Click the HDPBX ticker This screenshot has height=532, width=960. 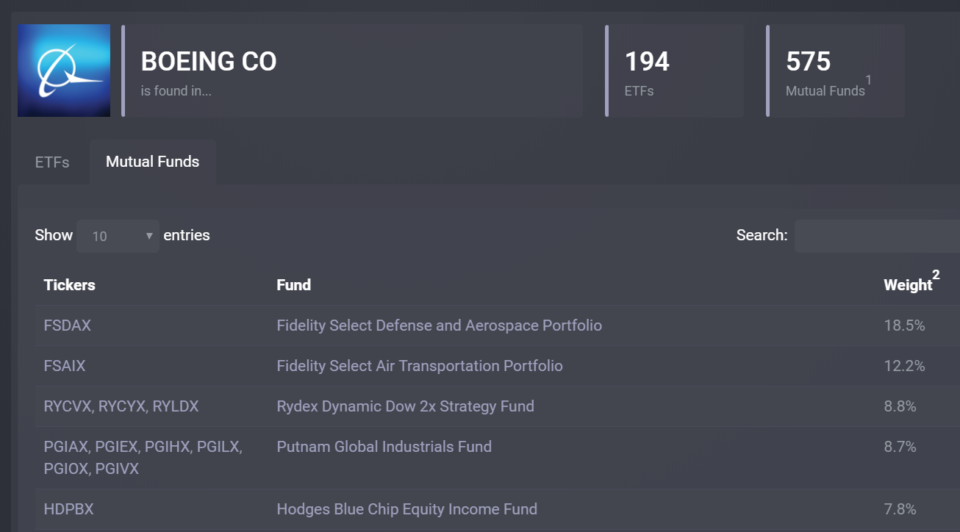tap(69, 509)
